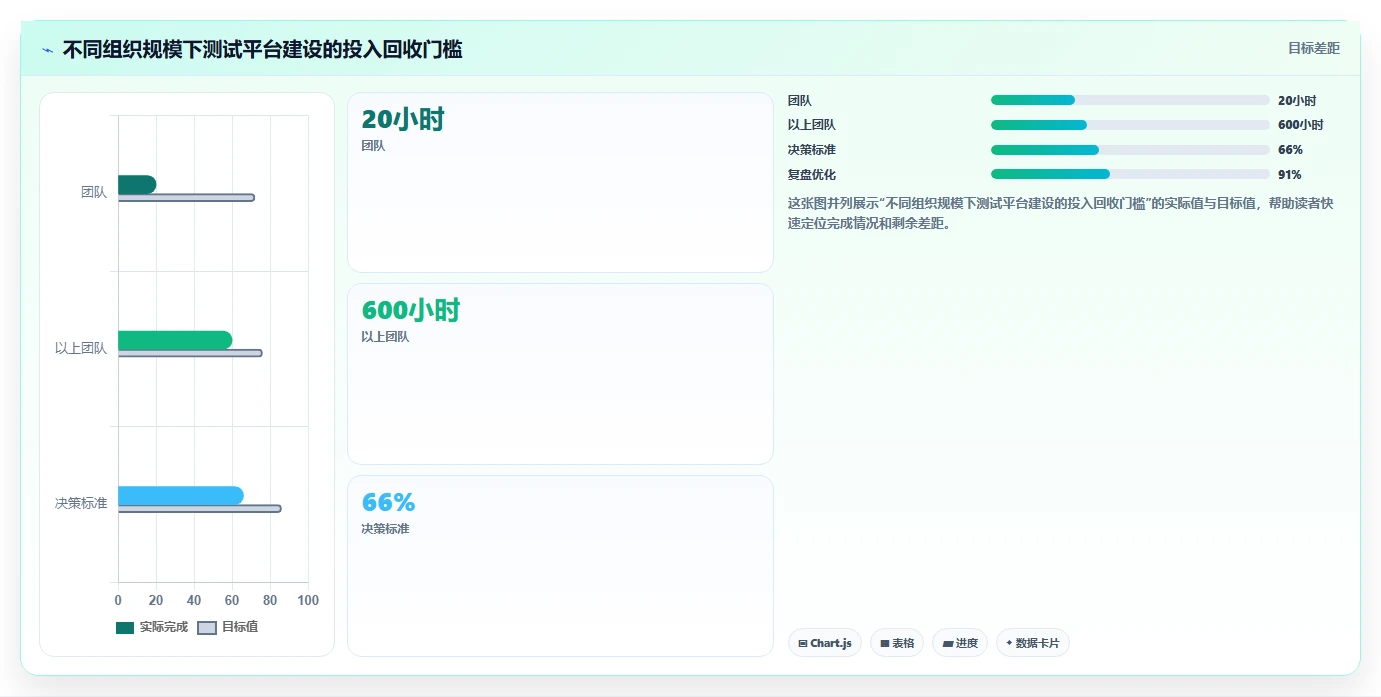The width and height of the screenshot is (1381, 697).
Task: Click the 复盘优化 row label
Action: click(x=812, y=174)
